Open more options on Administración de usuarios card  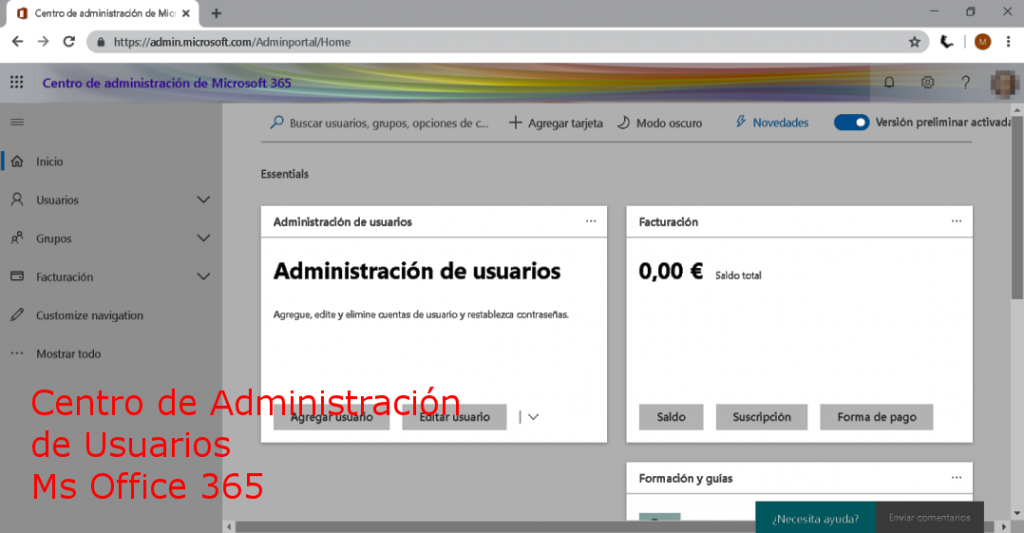(591, 221)
